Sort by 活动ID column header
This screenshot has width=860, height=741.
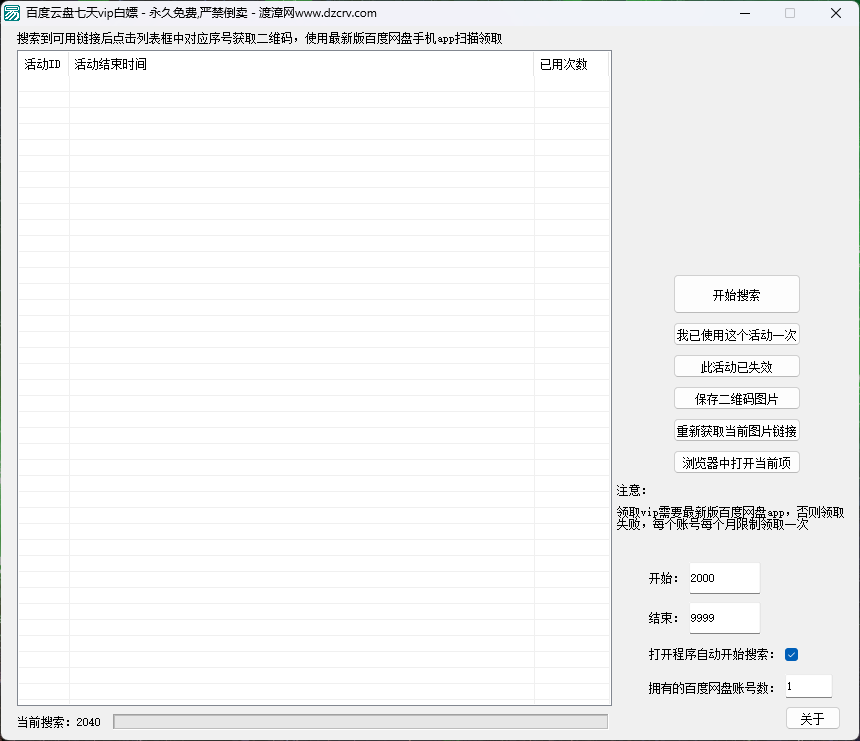click(x=43, y=64)
